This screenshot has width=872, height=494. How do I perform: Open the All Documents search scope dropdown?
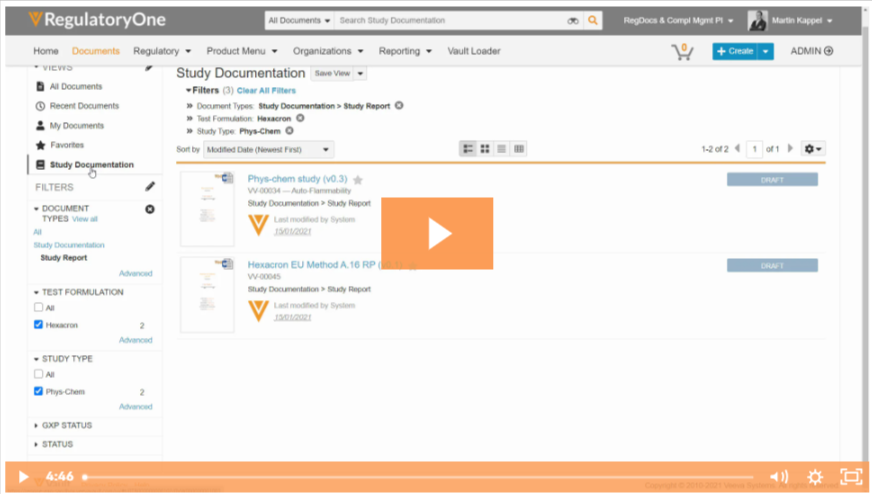[299, 20]
